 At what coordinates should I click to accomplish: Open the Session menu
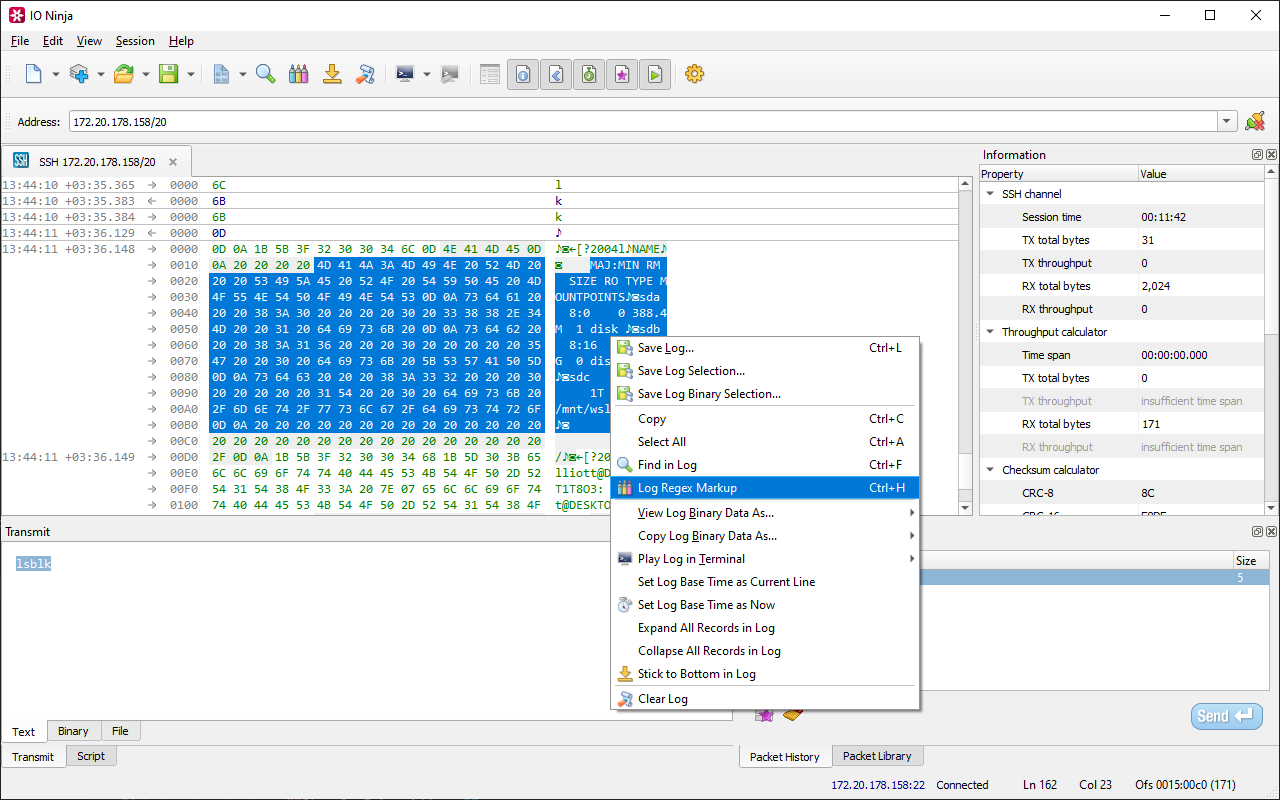coord(135,41)
